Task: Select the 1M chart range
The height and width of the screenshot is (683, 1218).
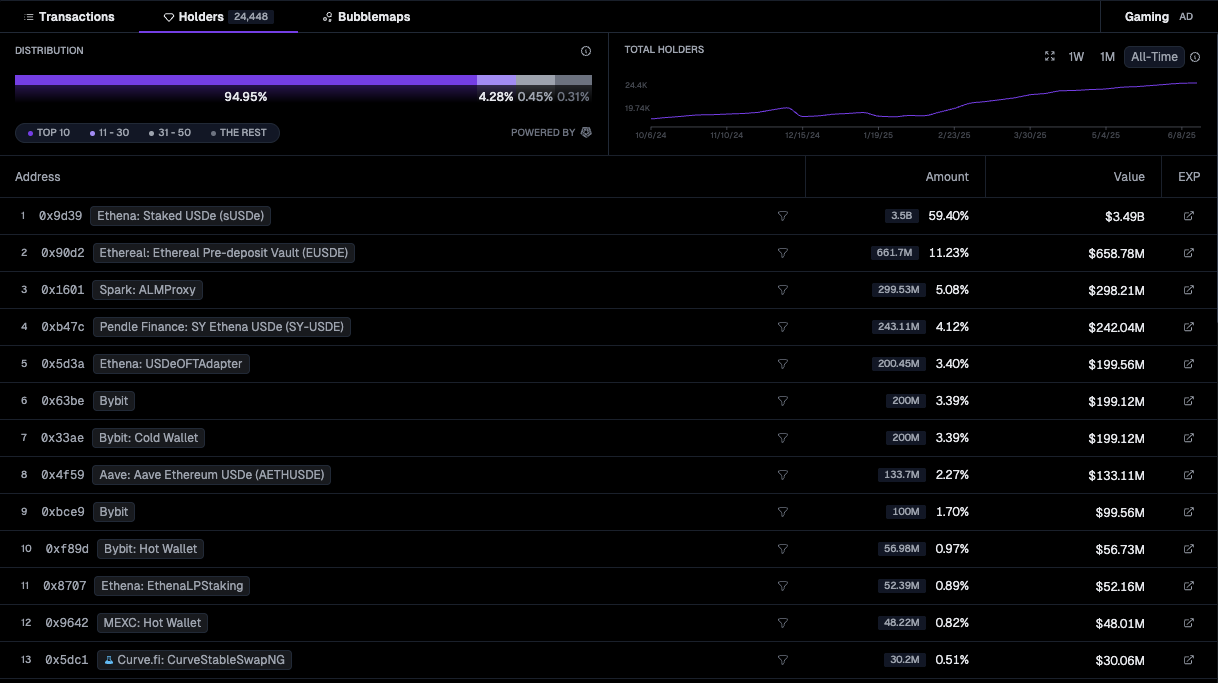Action: point(1107,57)
